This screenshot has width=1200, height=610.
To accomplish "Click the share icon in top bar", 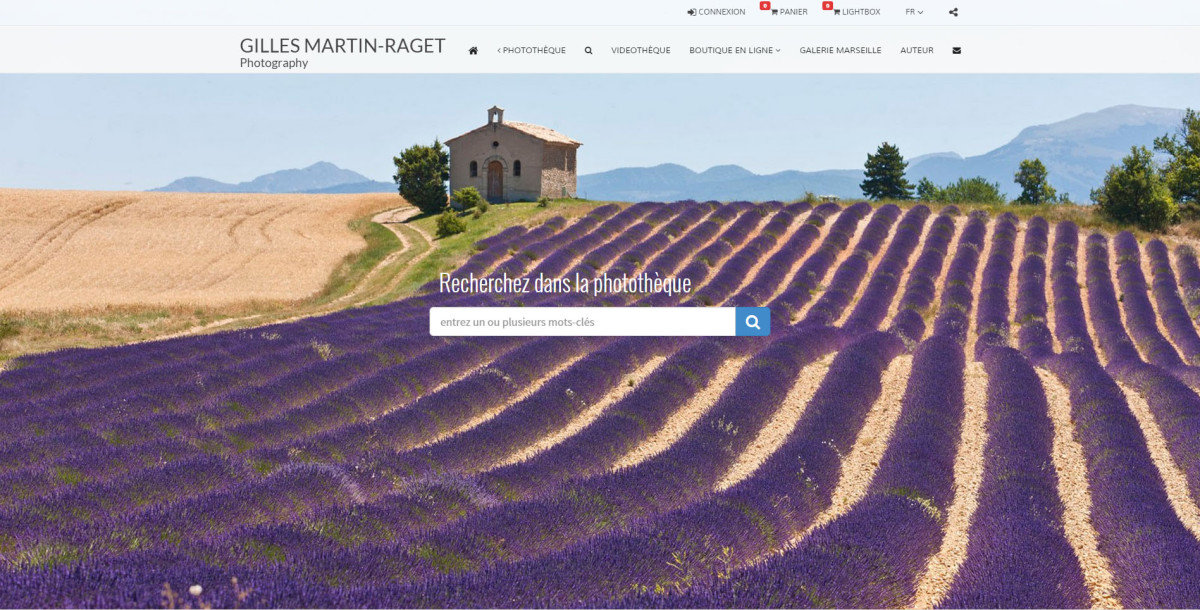I will 953,12.
